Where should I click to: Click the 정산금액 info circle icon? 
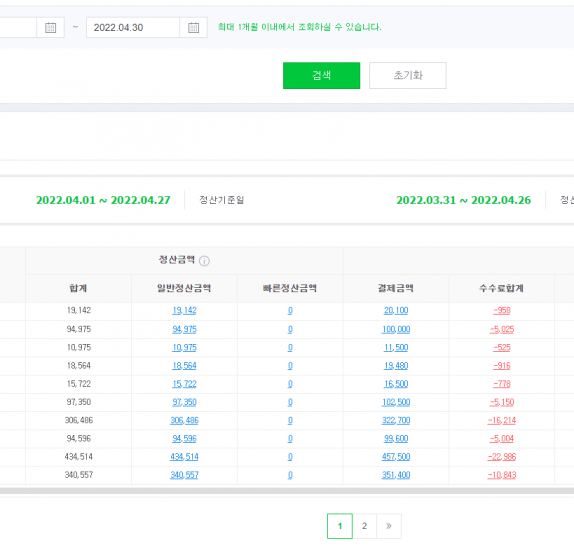tap(204, 261)
